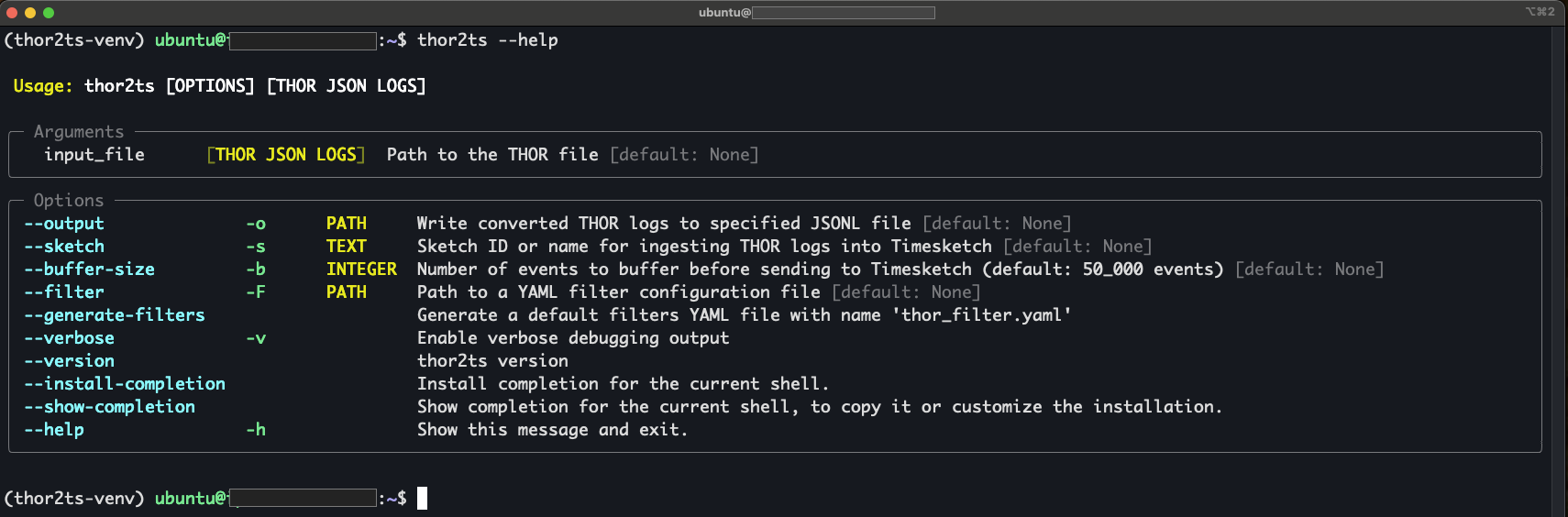This screenshot has height=517, width=1568.
Task: Click the '[THOR JSON LOGS]' text in the Arguments box
Action: click(x=286, y=155)
